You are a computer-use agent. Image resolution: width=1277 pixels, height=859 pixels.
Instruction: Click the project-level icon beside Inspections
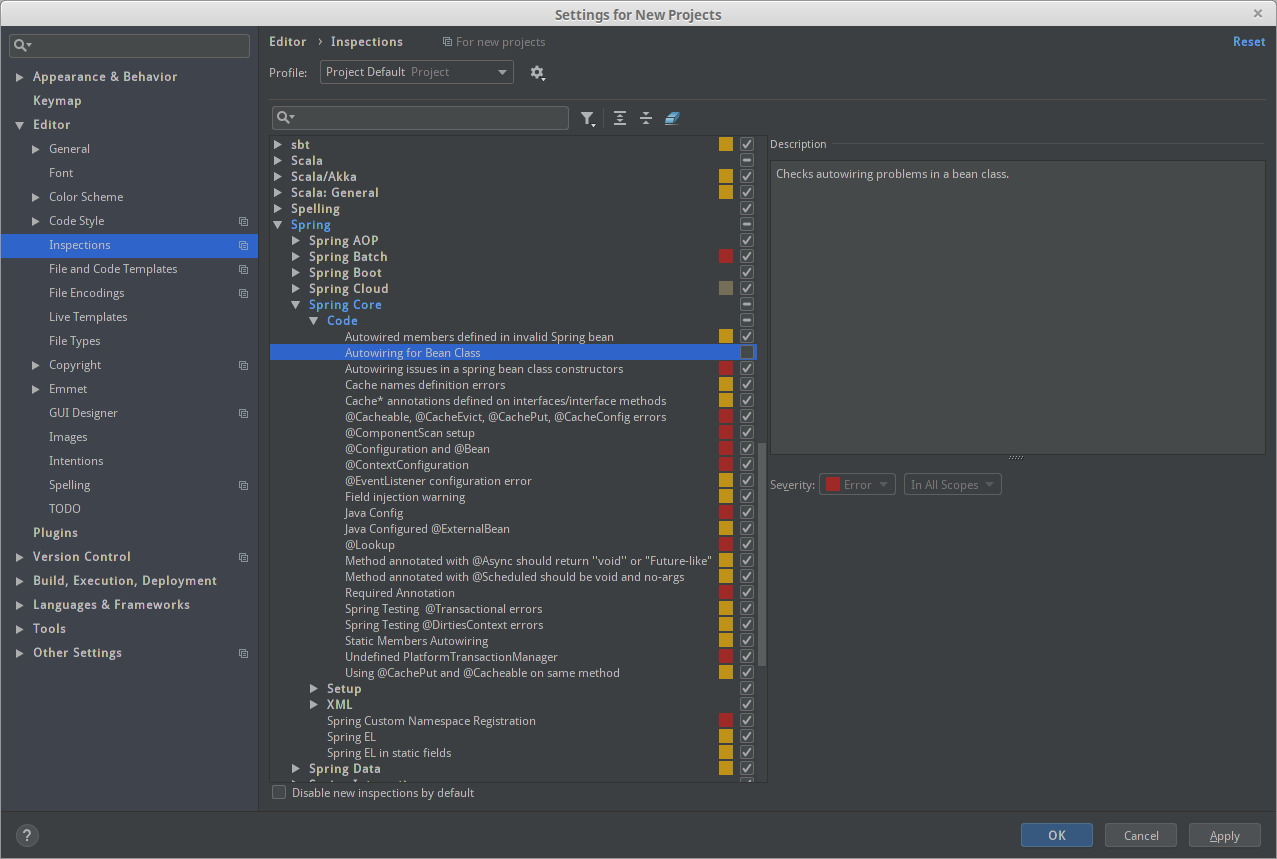point(243,245)
